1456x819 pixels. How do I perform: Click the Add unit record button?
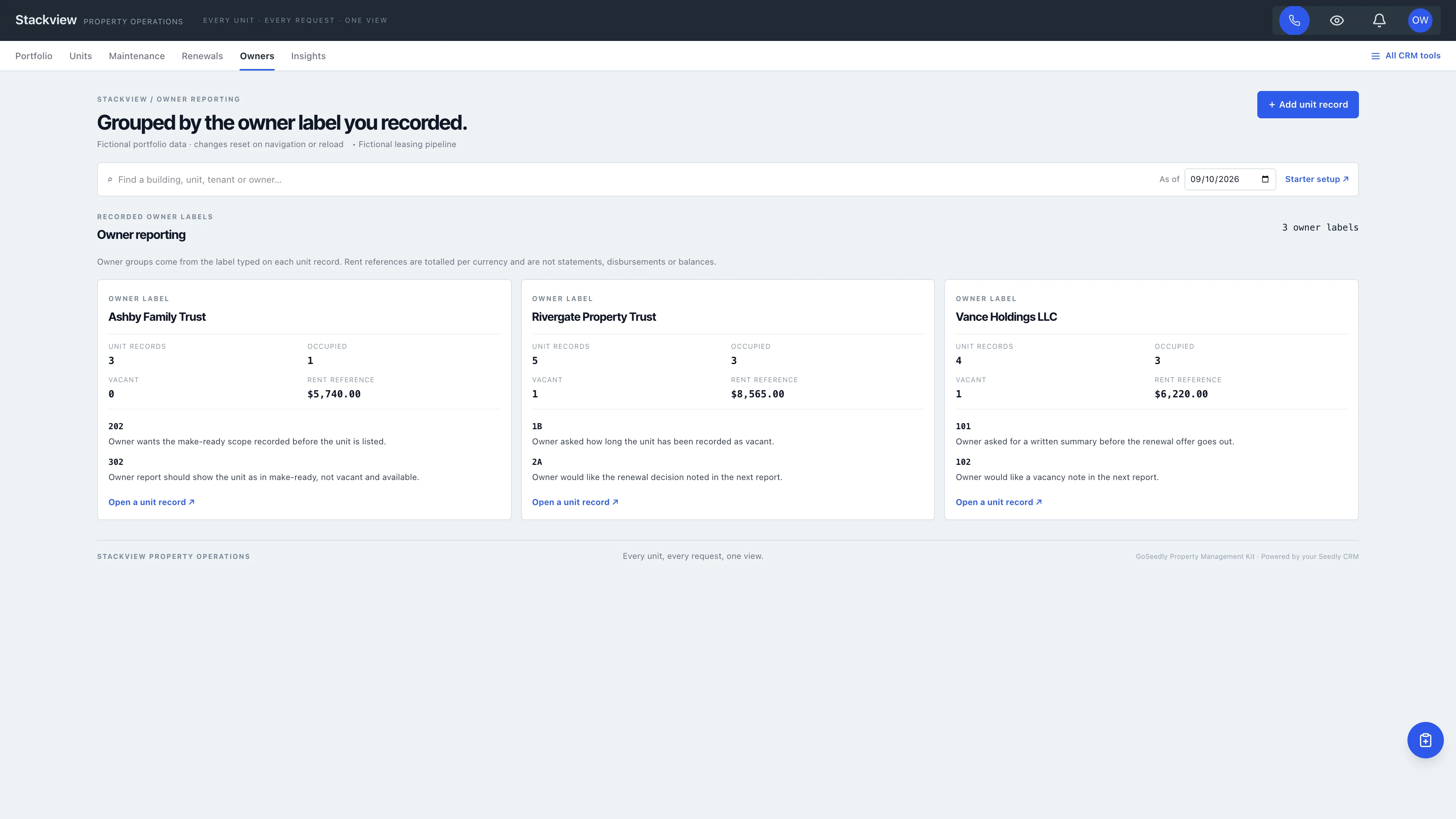click(1308, 105)
